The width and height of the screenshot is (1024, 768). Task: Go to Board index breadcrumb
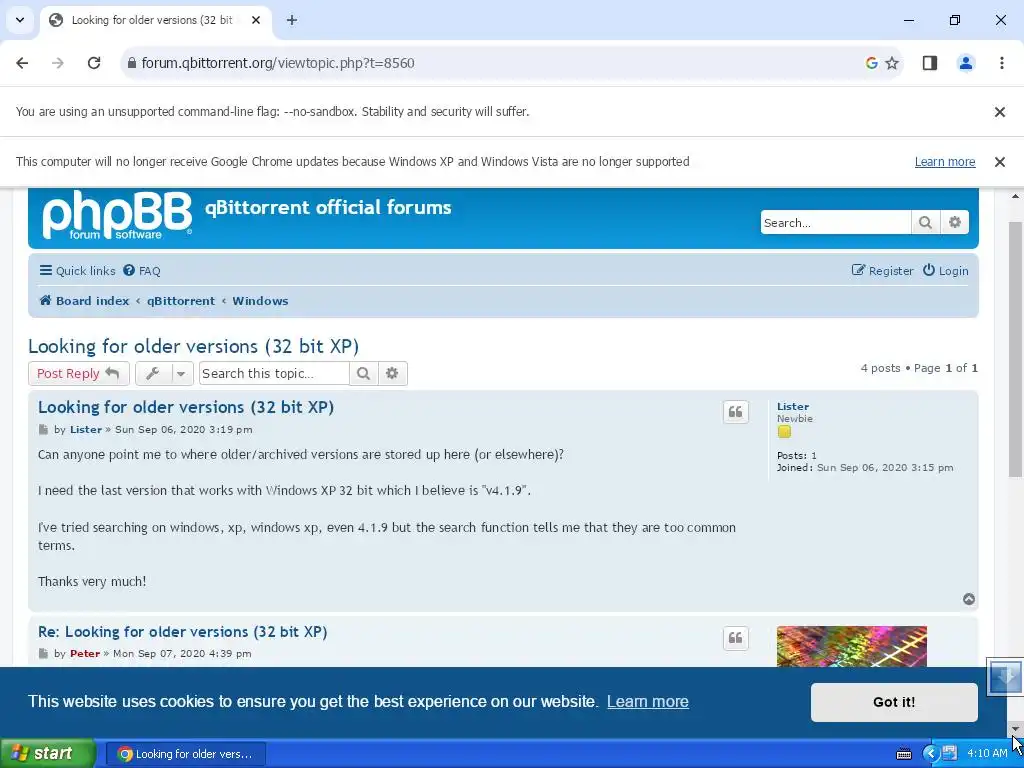click(84, 301)
